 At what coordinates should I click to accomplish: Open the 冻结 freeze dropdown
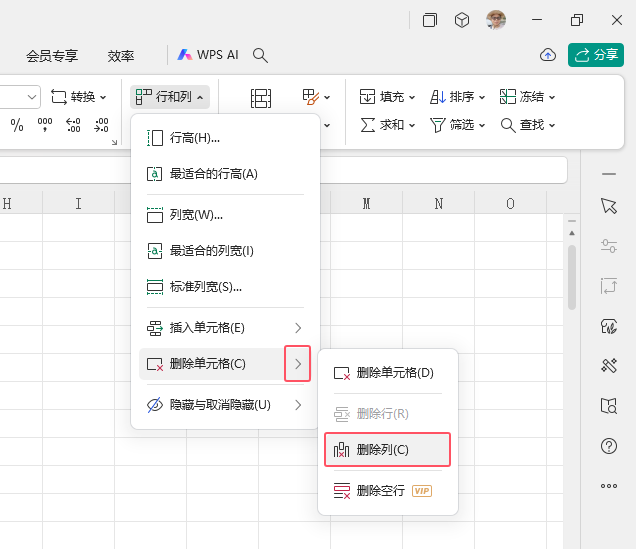coord(527,97)
